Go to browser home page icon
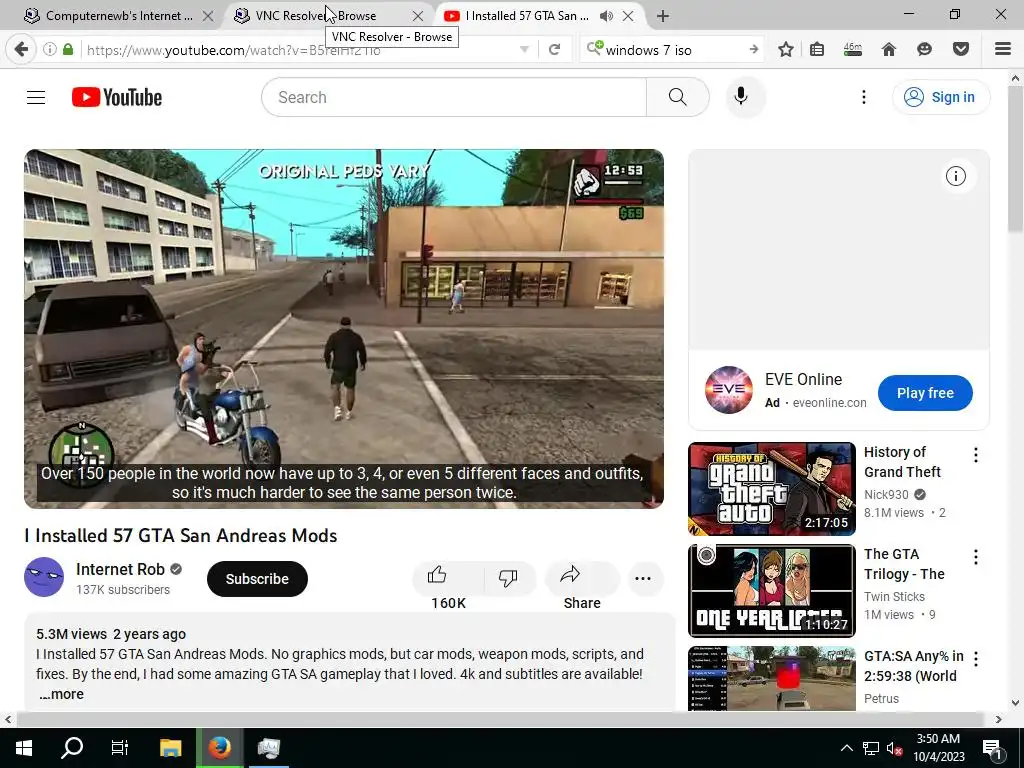1024x768 pixels. point(888,50)
